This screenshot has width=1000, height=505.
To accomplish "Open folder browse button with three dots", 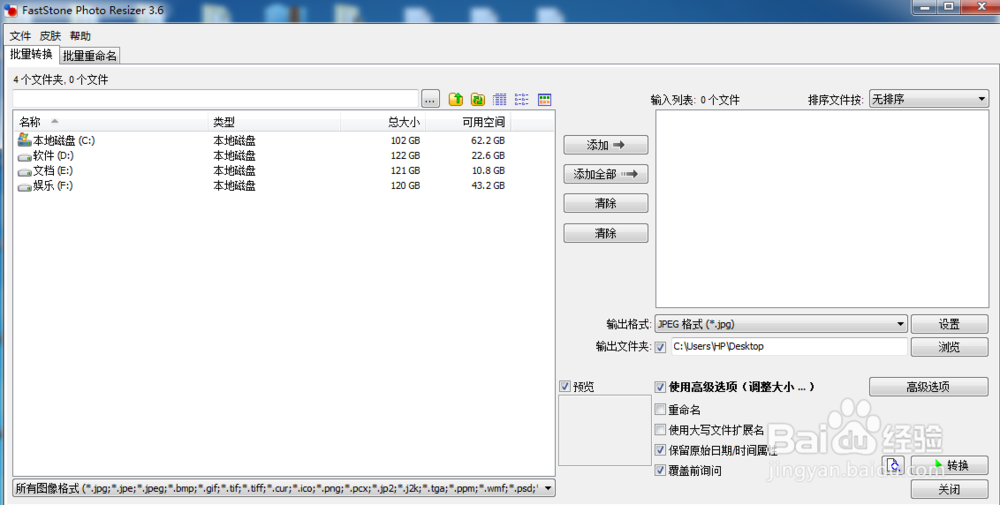I will tap(430, 99).
